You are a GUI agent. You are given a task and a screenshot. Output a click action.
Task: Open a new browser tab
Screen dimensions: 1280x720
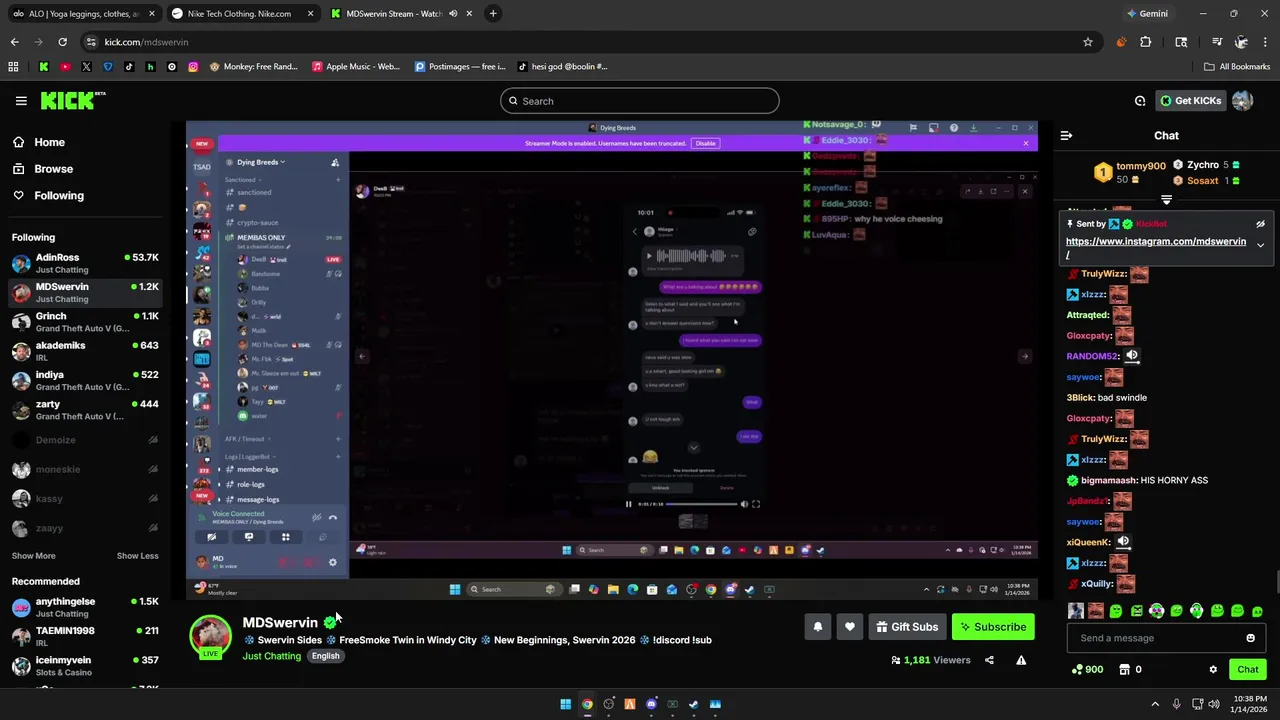(x=493, y=14)
